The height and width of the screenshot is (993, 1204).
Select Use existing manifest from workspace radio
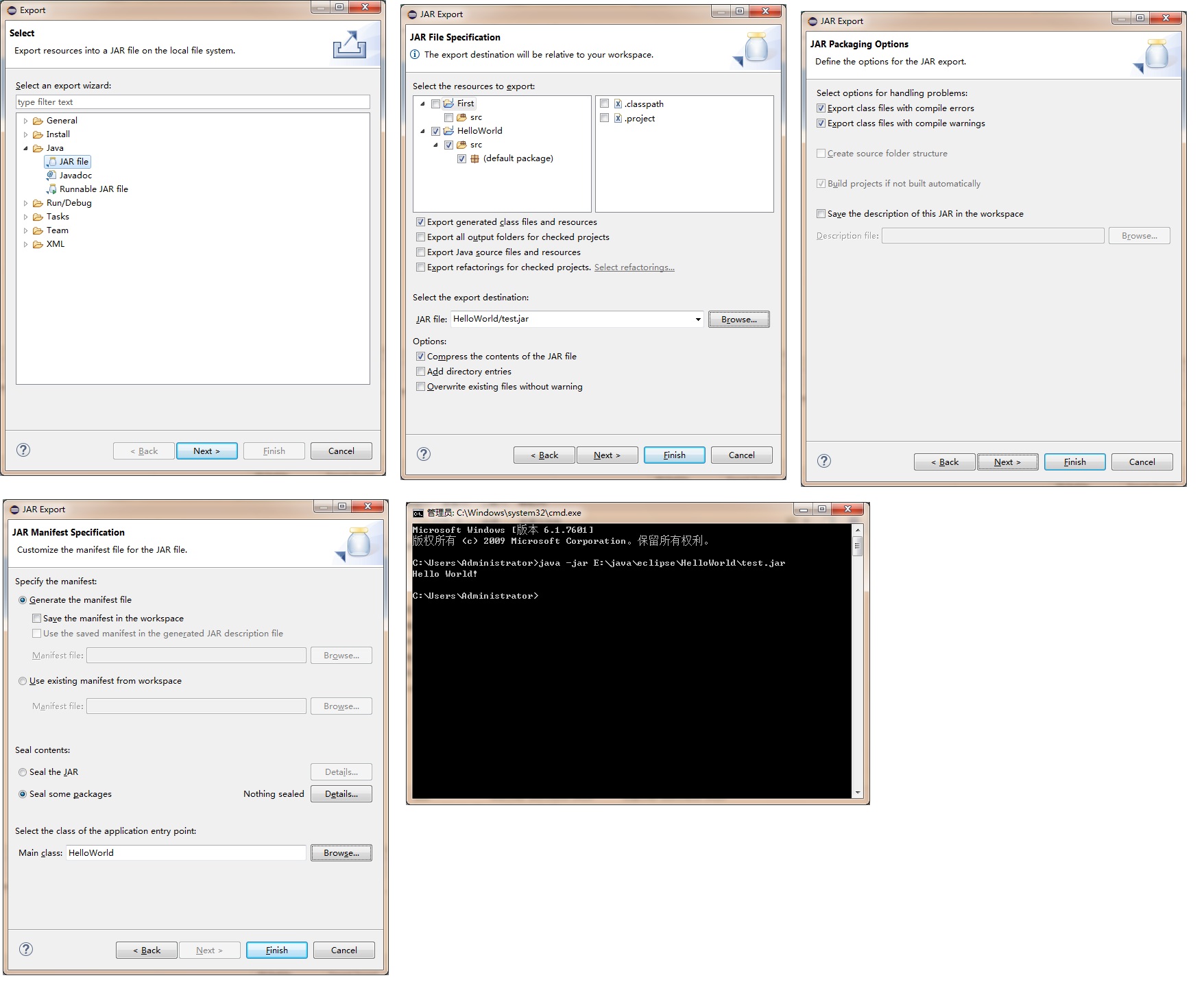(x=23, y=681)
